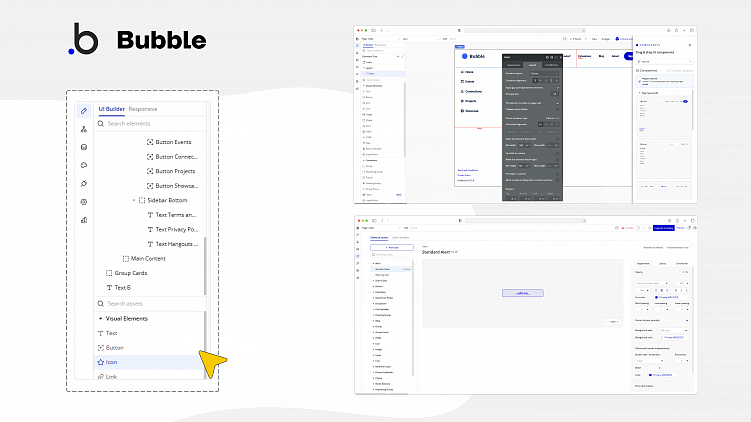751x422 pixels.
Task: Collapse the Sidebar Bottom group arrow
Action: click(134, 200)
